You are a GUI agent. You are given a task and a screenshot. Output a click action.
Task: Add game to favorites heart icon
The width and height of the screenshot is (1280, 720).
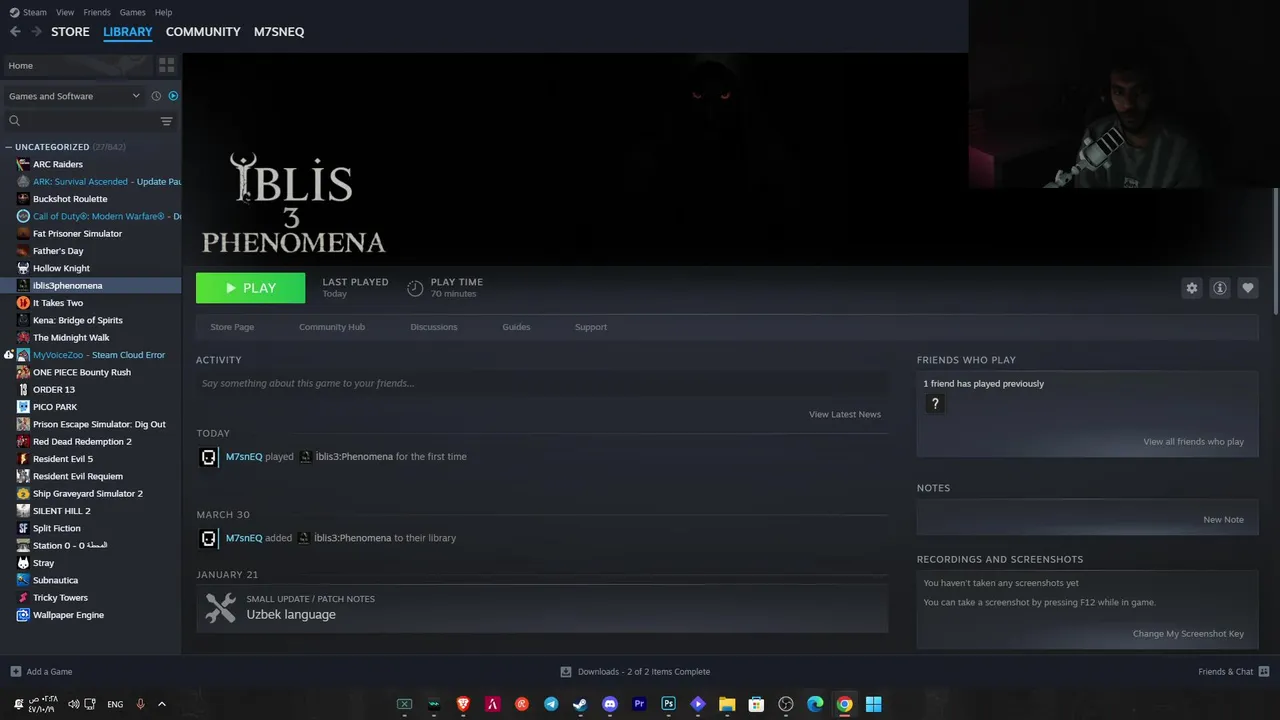(x=1248, y=288)
